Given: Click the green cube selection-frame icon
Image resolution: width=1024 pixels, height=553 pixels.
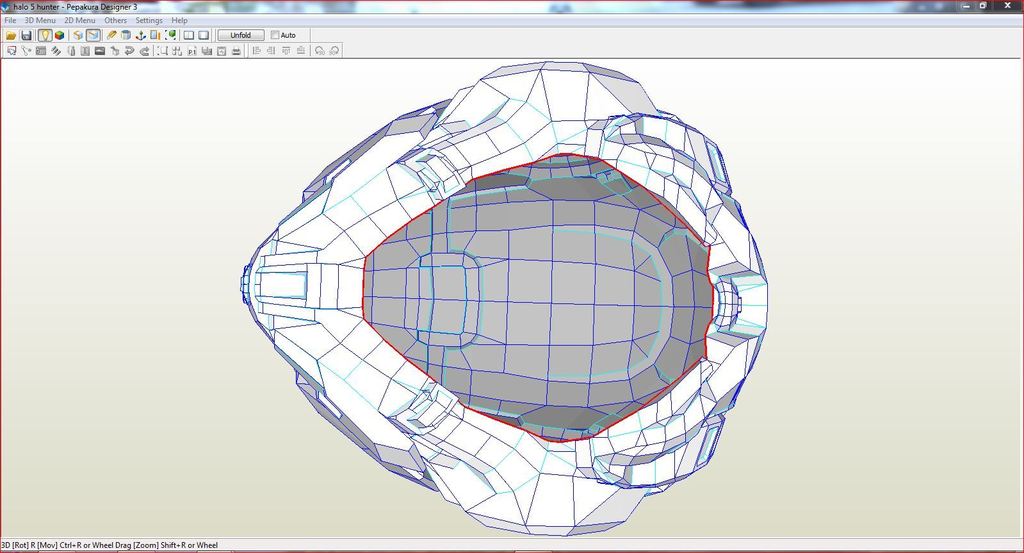Looking at the screenshot, I should (x=170, y=35).
